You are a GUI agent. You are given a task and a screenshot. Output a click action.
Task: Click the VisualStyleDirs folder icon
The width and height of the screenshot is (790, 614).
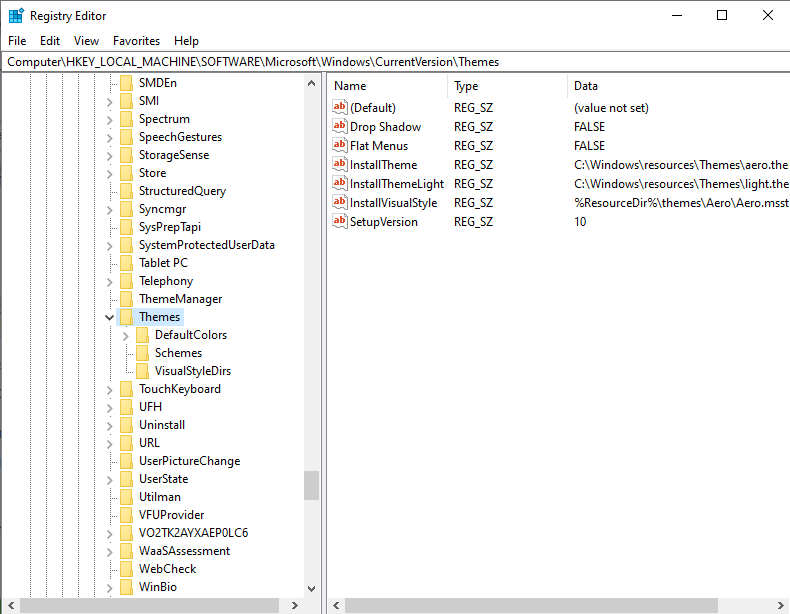tap(143, 371)
